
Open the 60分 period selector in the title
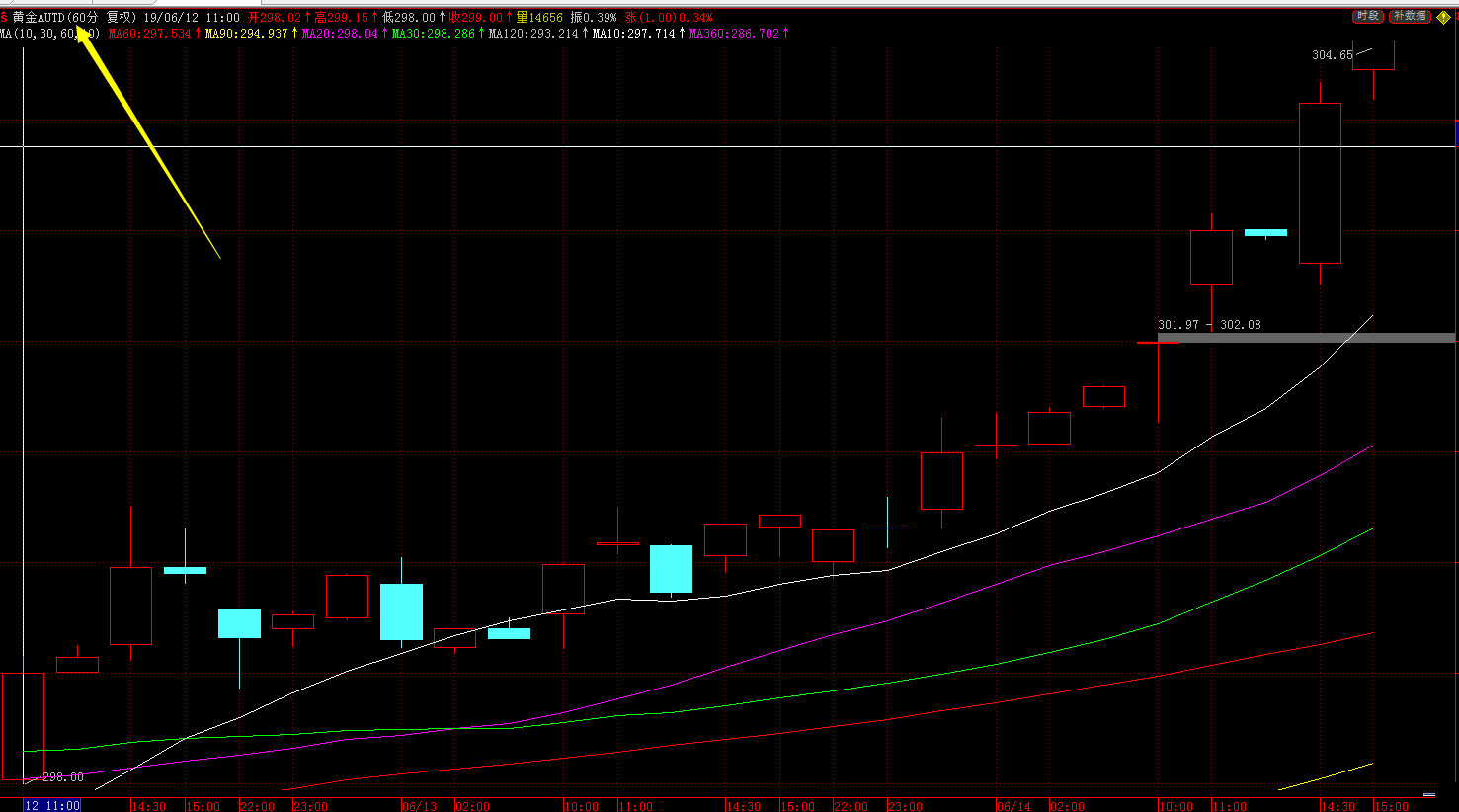point(84,18)
